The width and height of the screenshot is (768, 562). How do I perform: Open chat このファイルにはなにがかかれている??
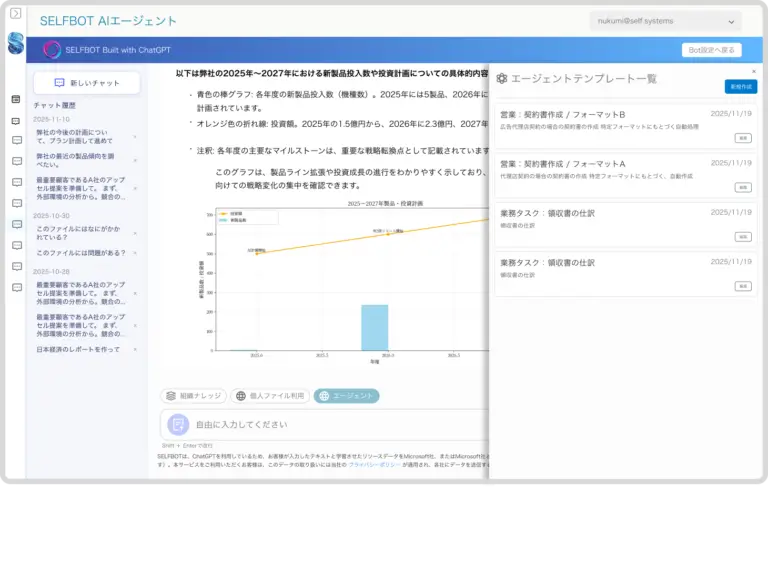pyautogui.click(x=78, y=233)
